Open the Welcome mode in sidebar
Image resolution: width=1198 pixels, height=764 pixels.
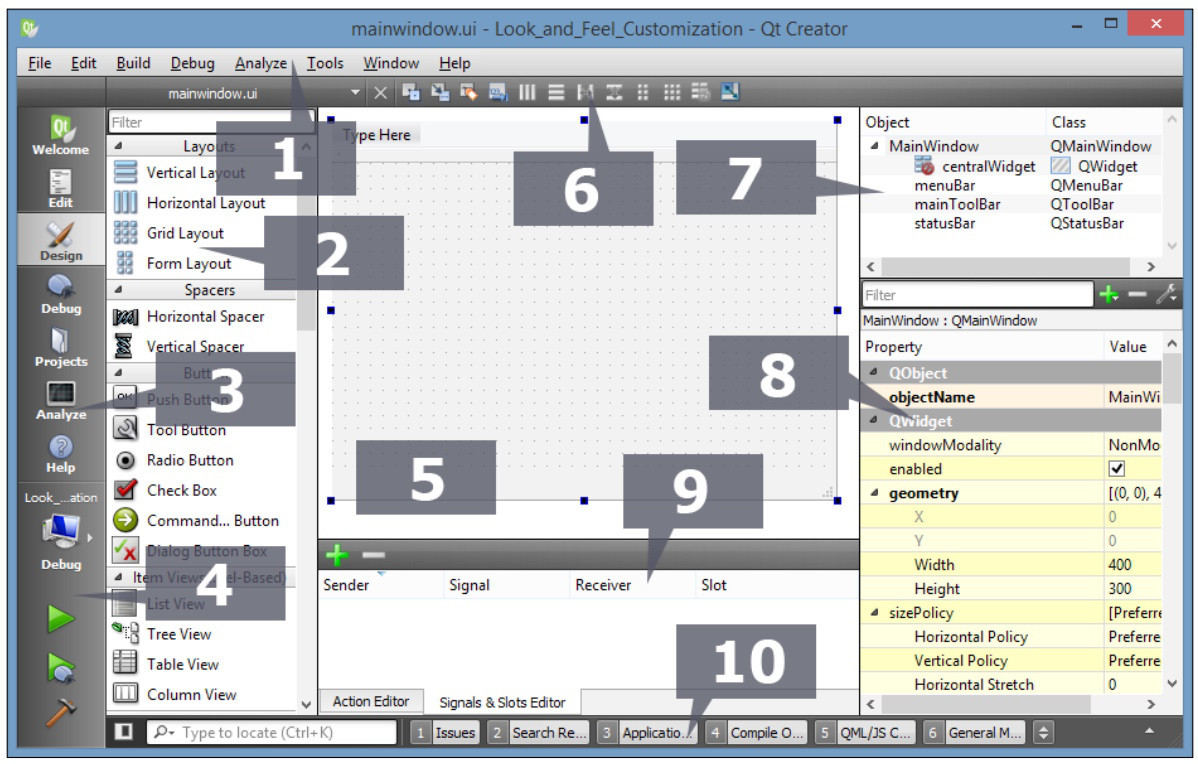click(x=60, y=136)
